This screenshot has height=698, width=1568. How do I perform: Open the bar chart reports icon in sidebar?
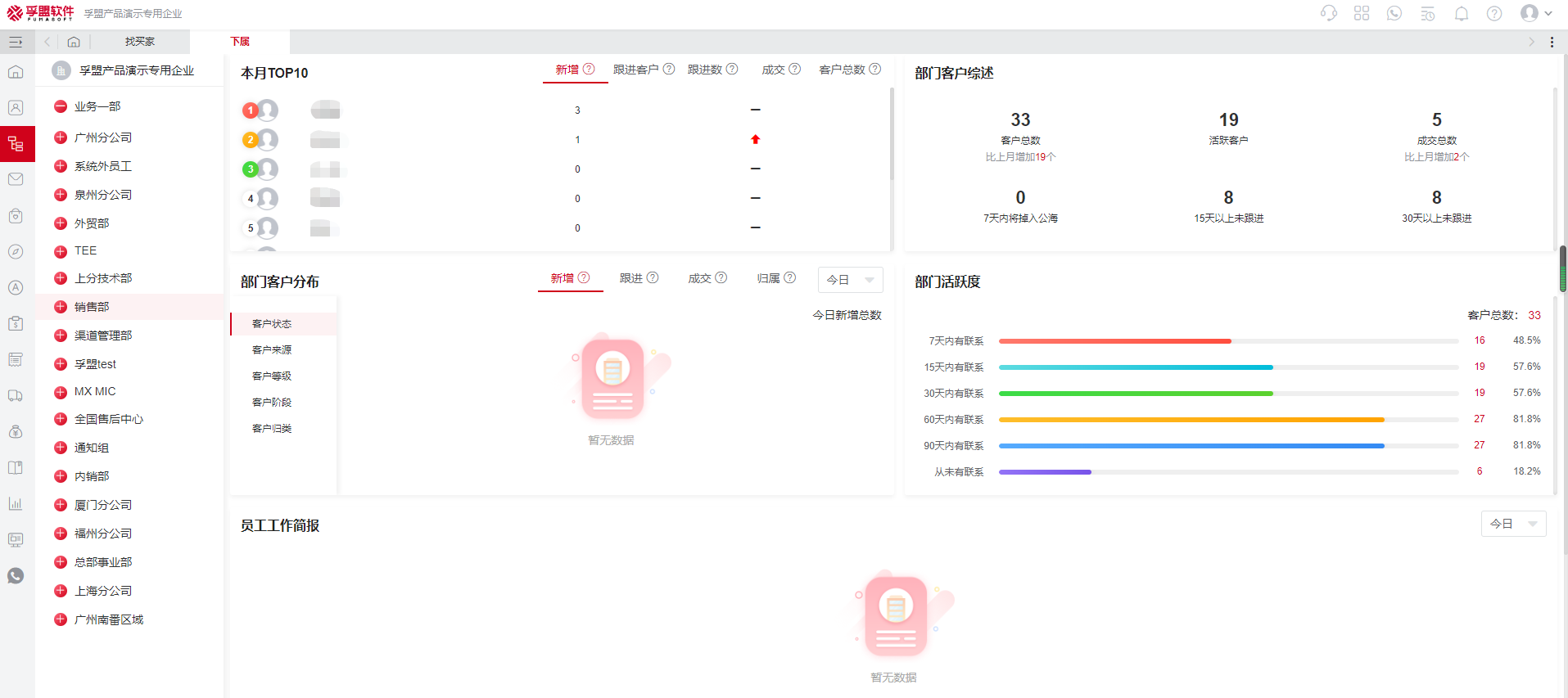(x=16, y=503)
